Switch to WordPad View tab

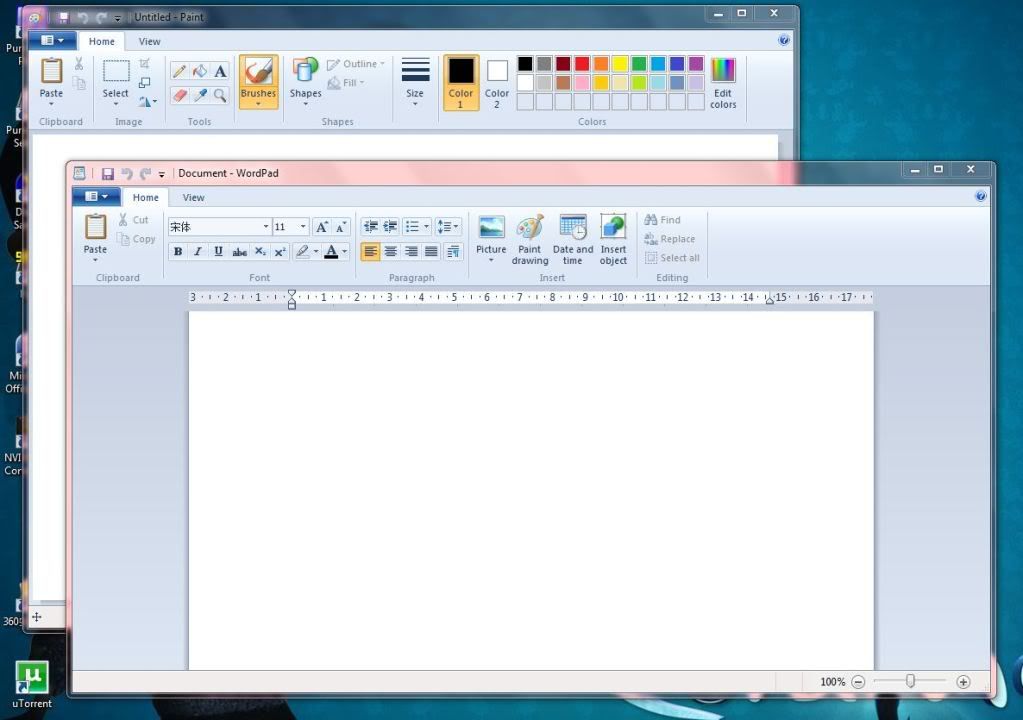(193, 197)
